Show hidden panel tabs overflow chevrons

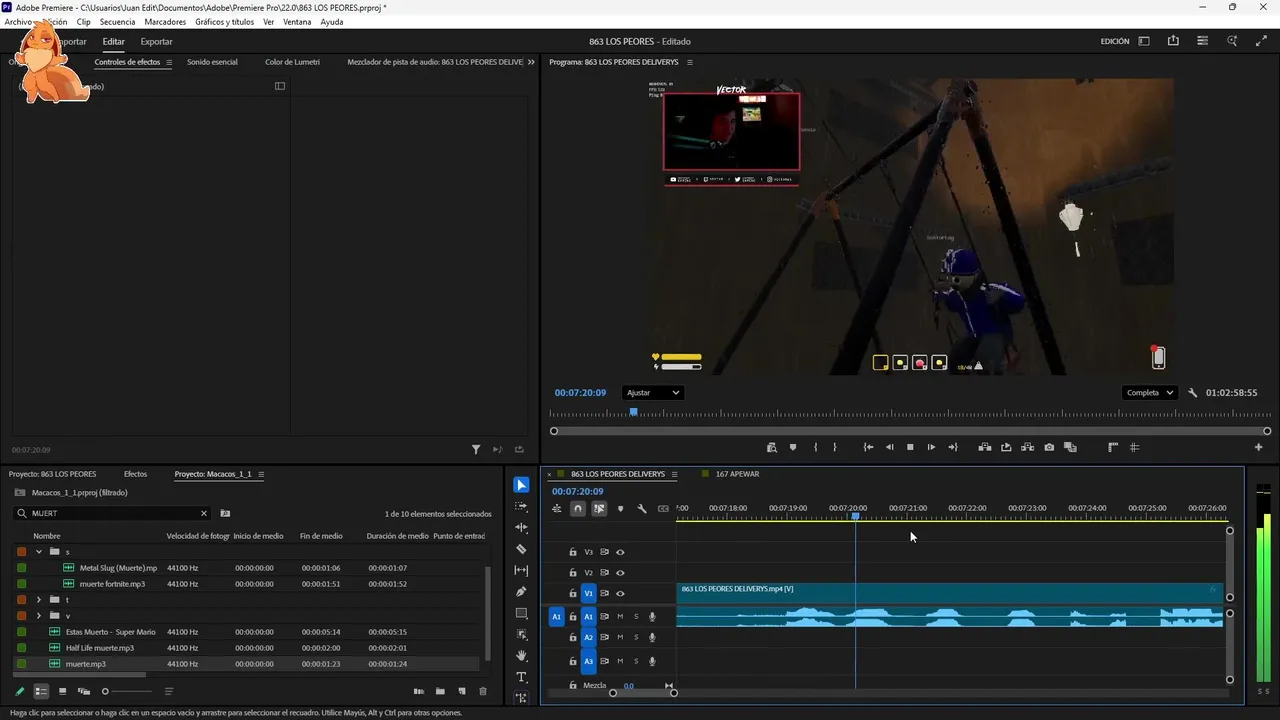coord(531,62)
